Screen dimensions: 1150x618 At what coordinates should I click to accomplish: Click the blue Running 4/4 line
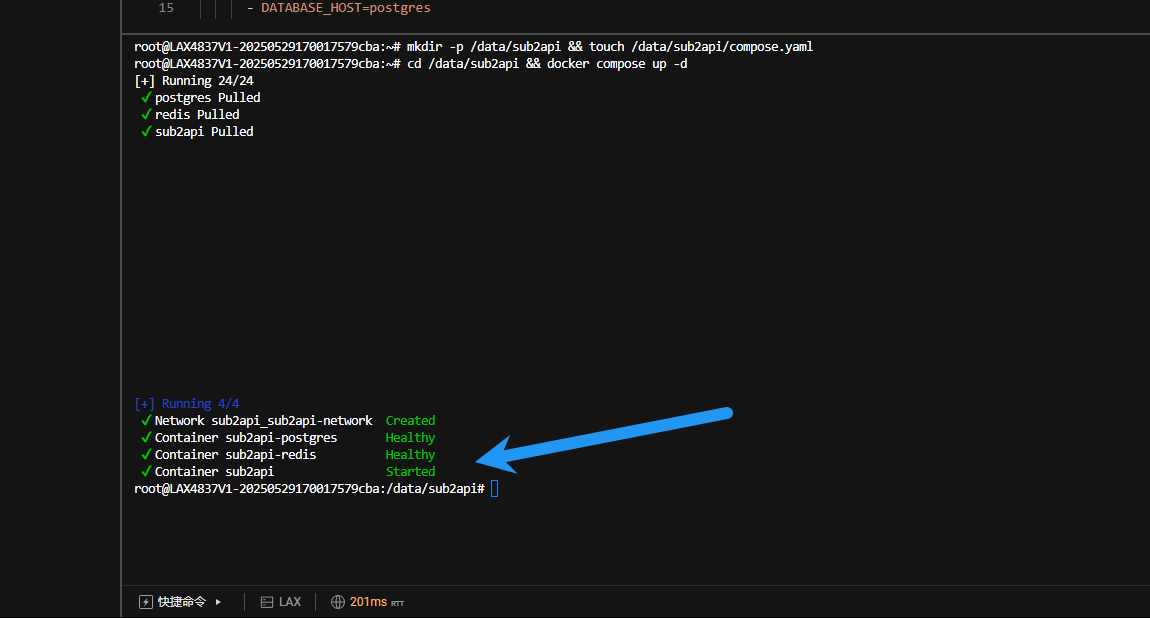coord(186,403)
